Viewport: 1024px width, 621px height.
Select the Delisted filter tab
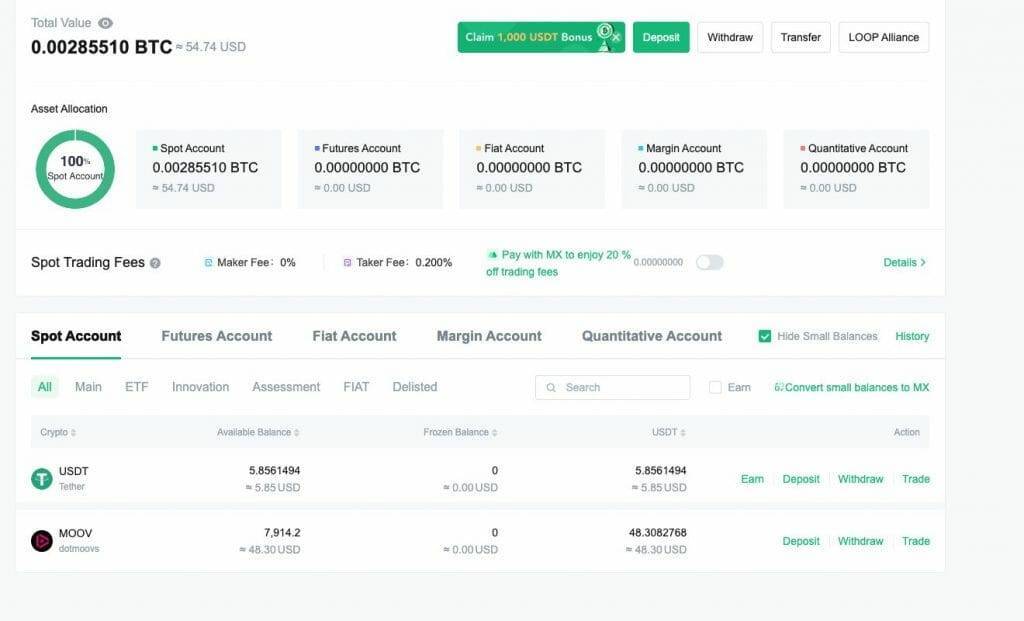point(415,387)
